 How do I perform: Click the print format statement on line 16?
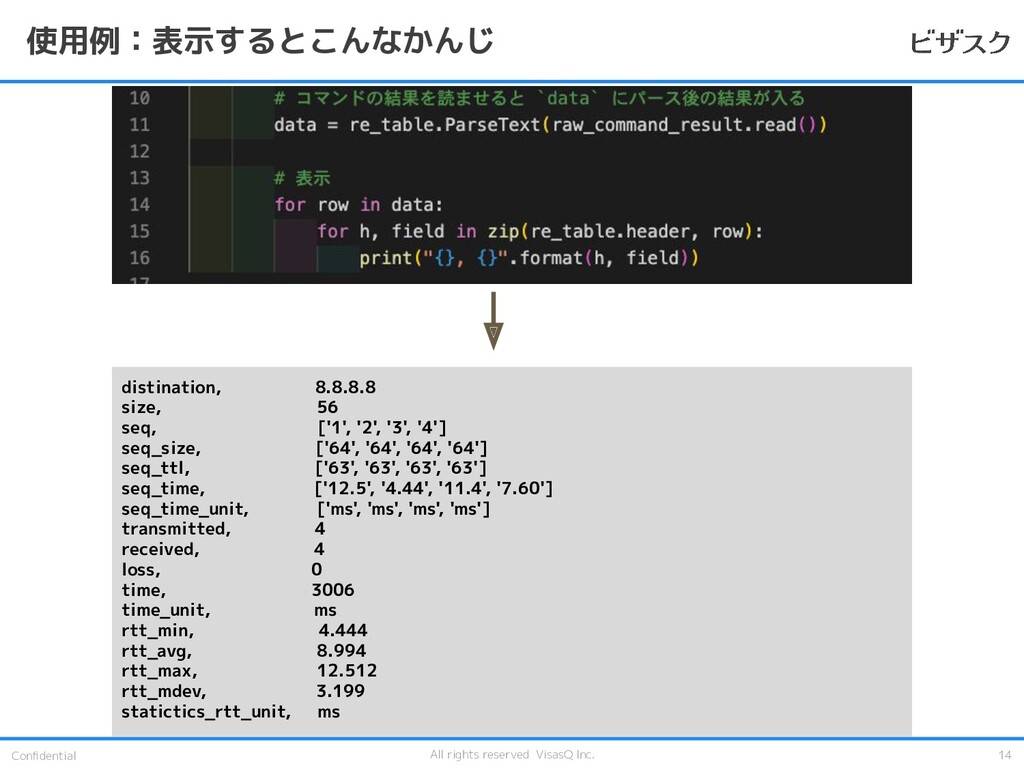click(x=529, y=258)
